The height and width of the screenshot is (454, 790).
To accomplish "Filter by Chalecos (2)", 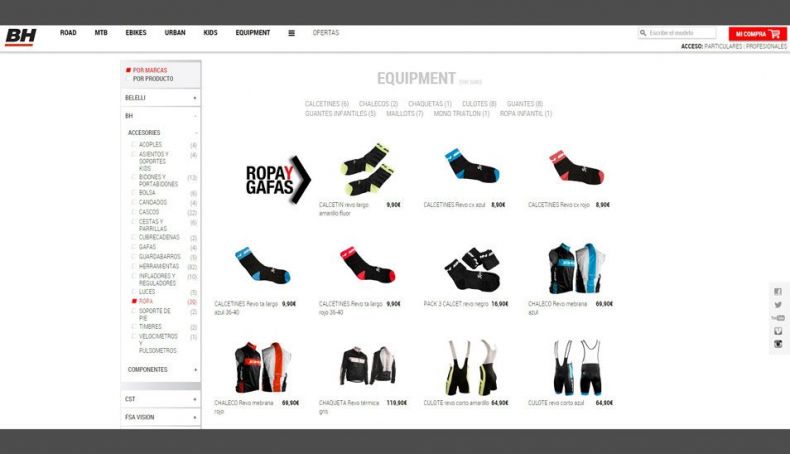I will pos(378,104).
